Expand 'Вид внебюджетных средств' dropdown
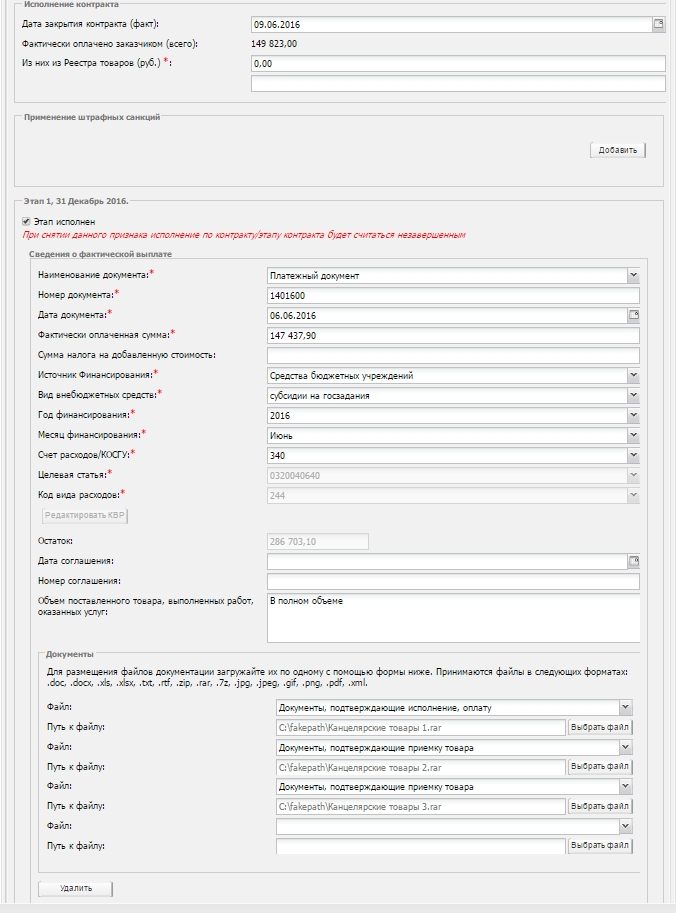The image size is (676, 913). (x=633, y=395)
